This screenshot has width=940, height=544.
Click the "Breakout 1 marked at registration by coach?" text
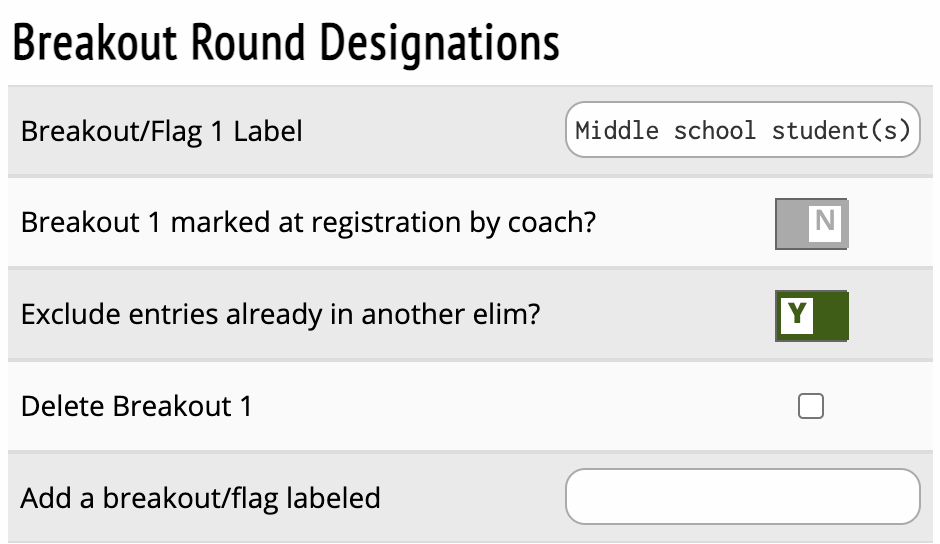tap(308, 222)
